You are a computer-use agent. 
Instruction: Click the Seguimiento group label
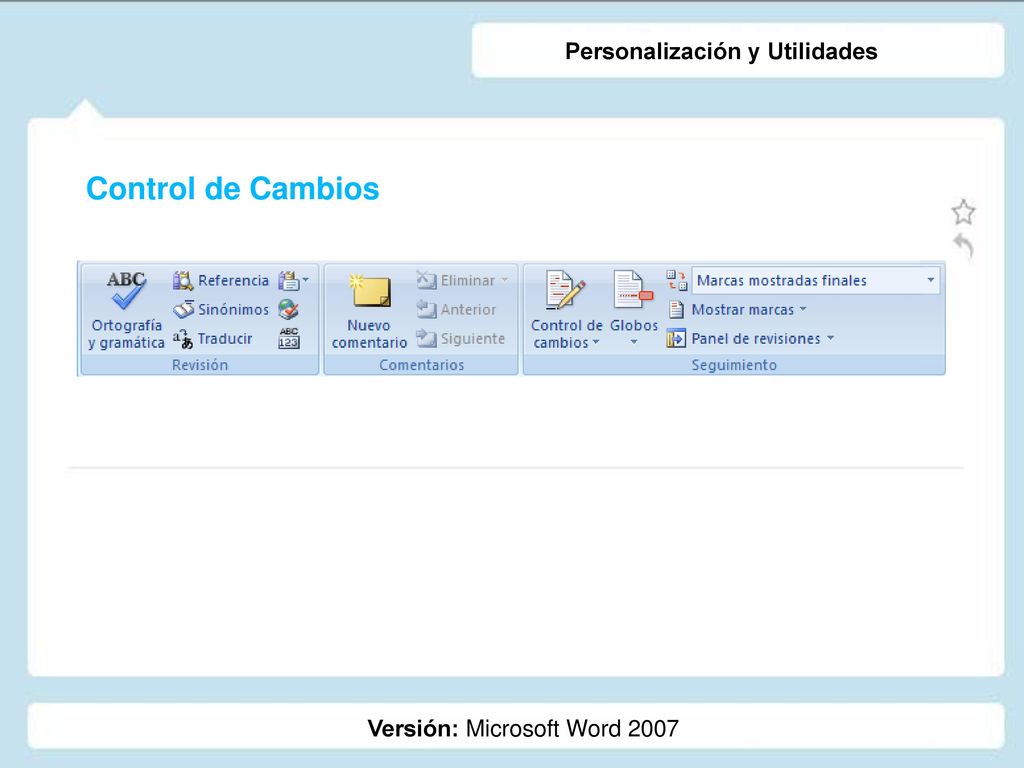(x=734, y=365)
